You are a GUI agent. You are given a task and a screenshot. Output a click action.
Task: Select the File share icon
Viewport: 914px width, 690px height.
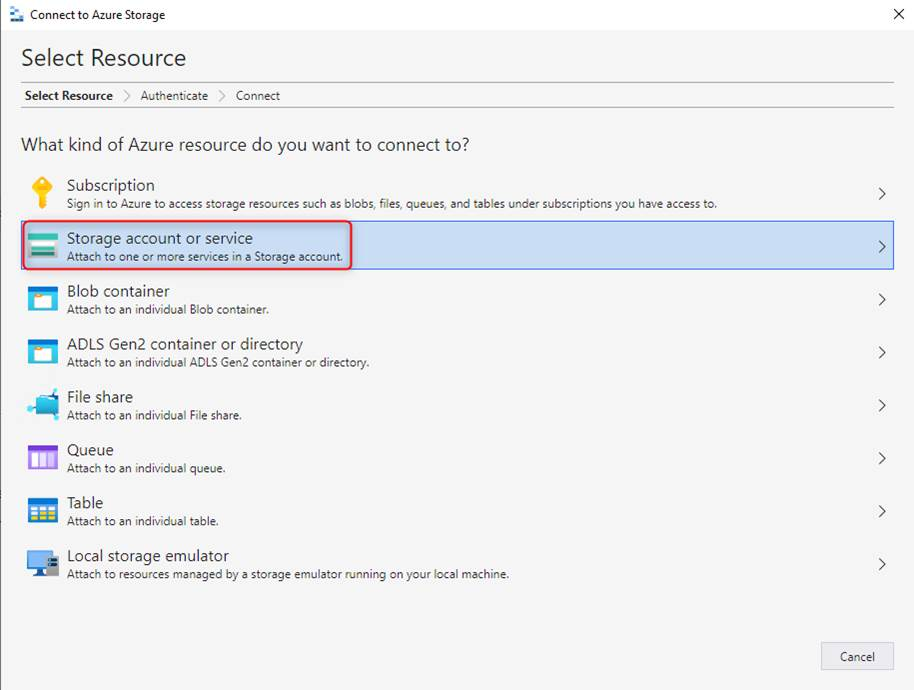(x=43, y=405)
